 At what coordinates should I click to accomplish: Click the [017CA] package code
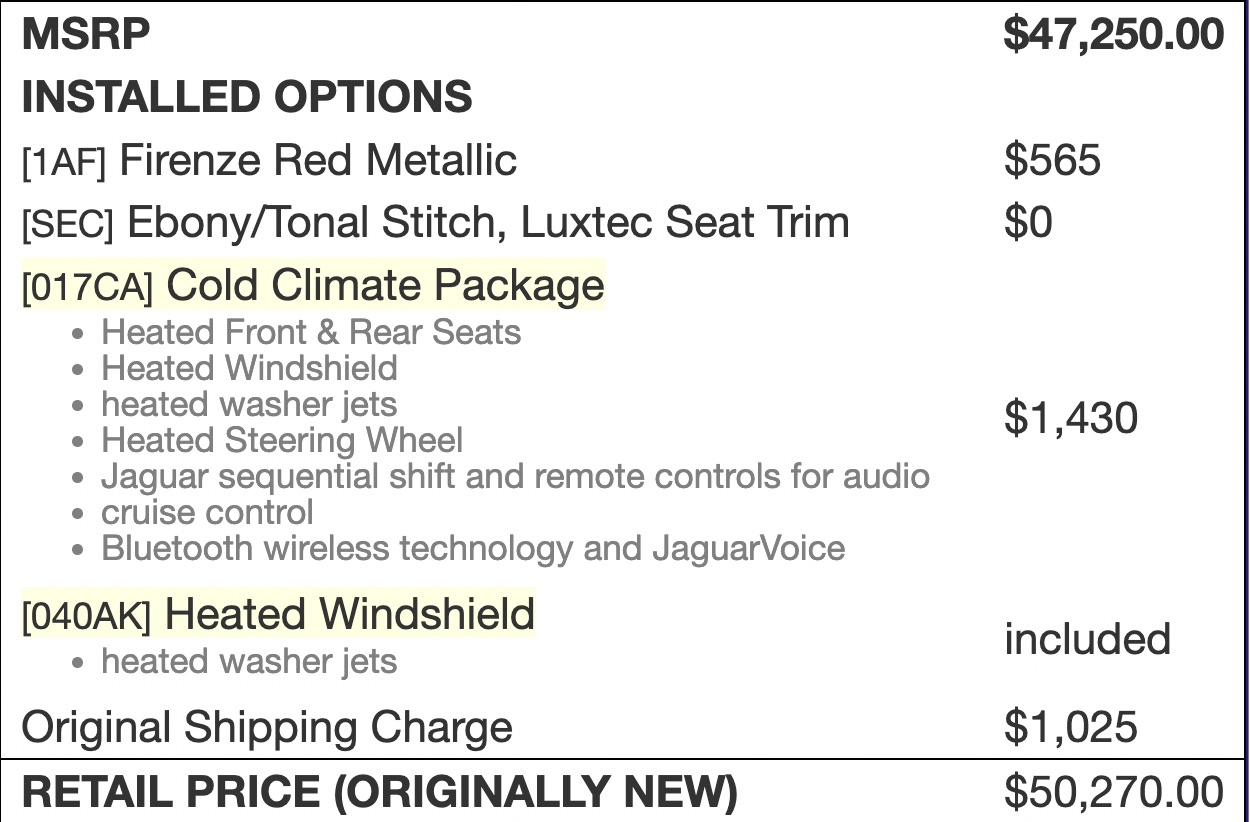[87, 287]
